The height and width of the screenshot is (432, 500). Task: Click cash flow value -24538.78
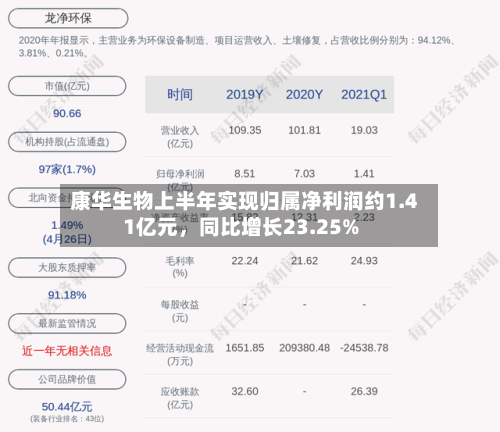click(x=364, y=348)
